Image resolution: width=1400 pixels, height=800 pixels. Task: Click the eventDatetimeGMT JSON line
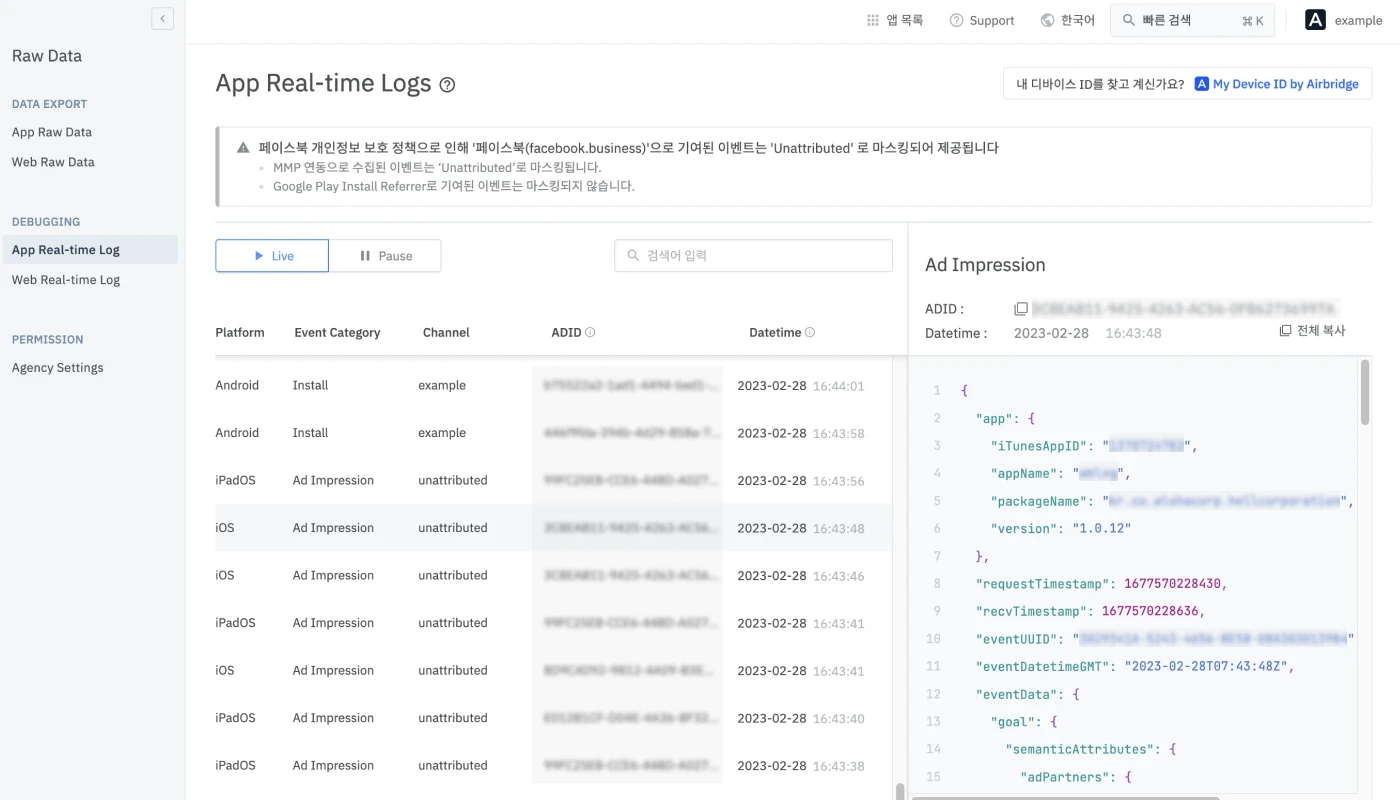point(1135,666)
